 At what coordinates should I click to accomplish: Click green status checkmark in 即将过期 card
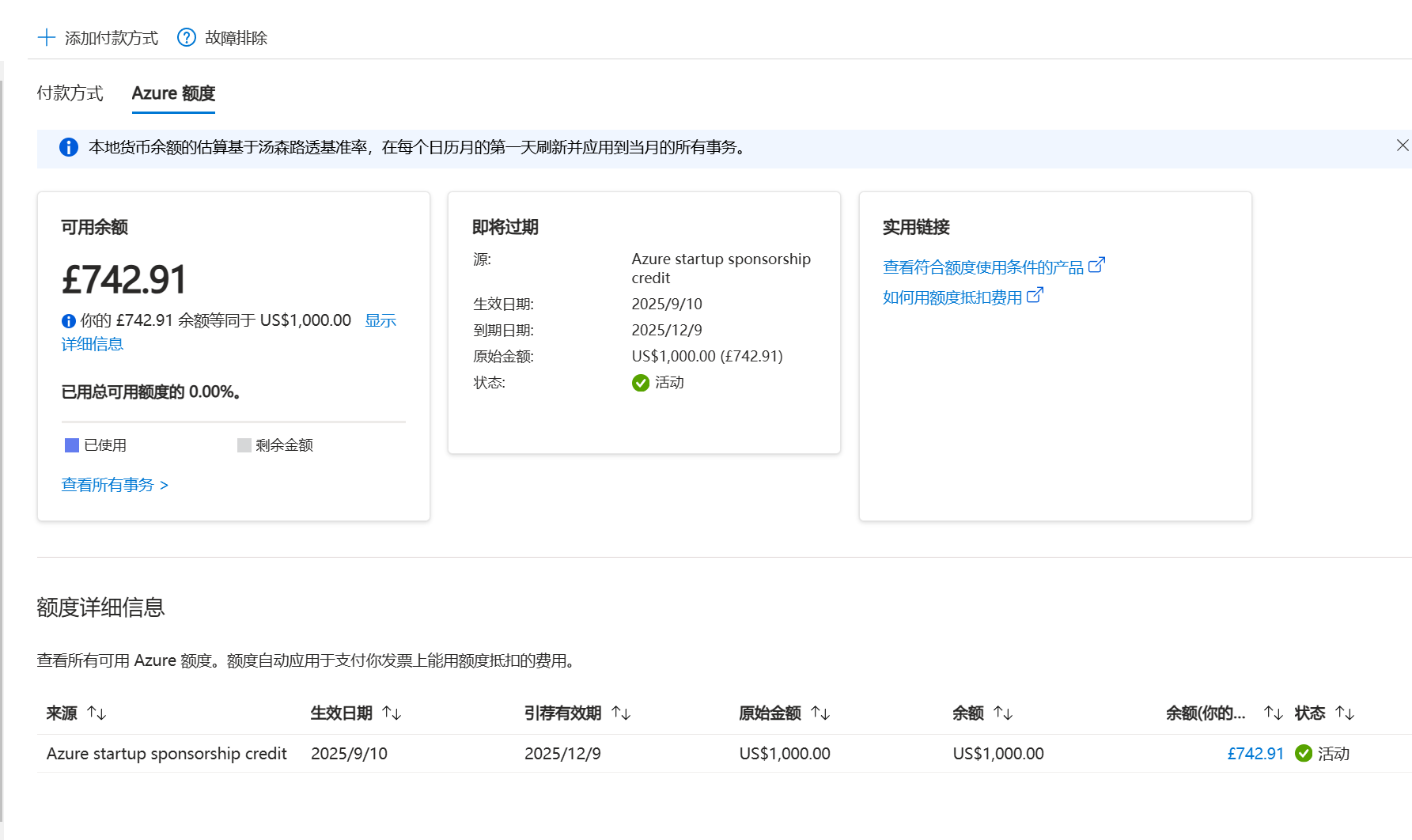641,384
